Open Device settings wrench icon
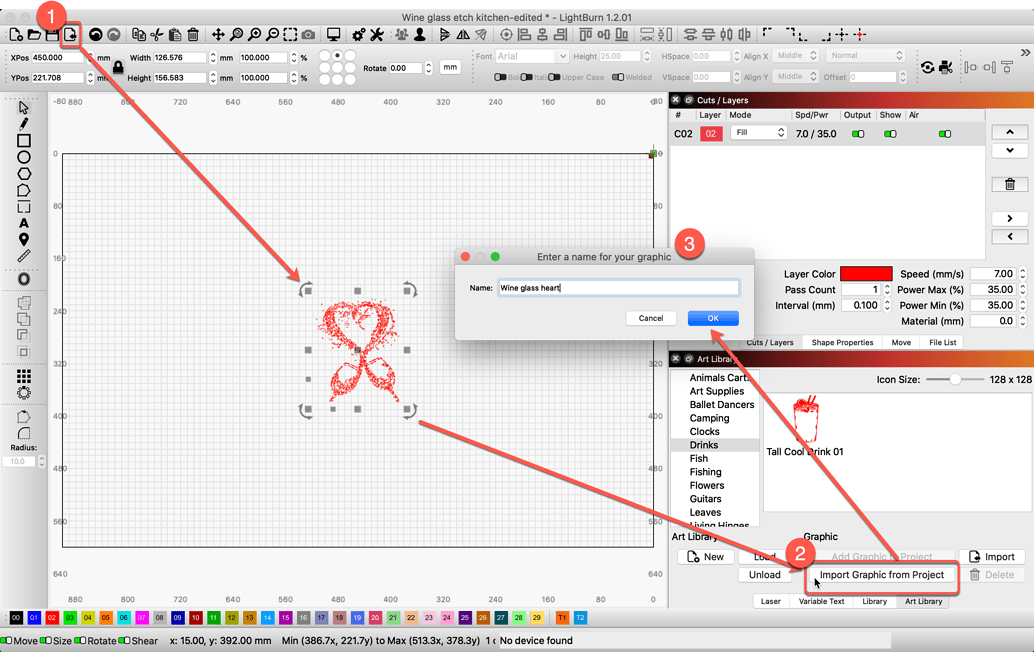Viewport: 1034px width, 652px height. (x=377, y=35)
